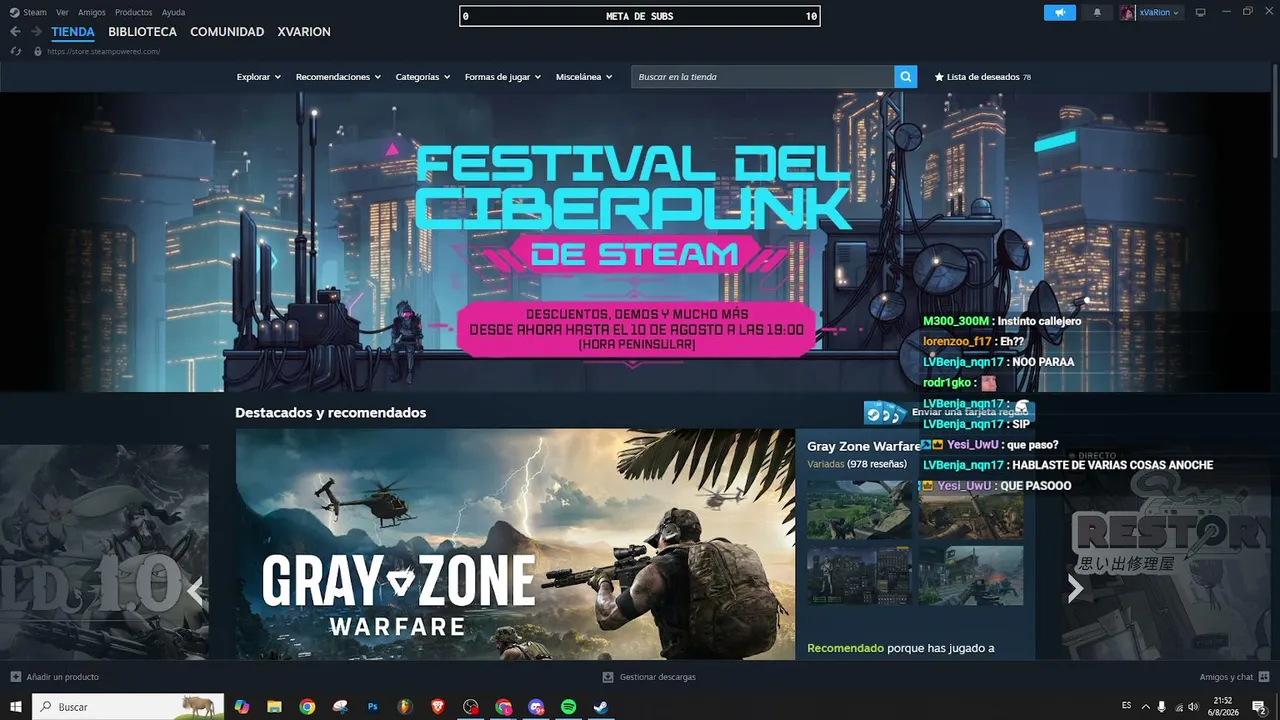1280x720 pixels.
Task: View bottom-left Gray Zone Warfare screenshot thumbnail
Action: click(859, 575)
